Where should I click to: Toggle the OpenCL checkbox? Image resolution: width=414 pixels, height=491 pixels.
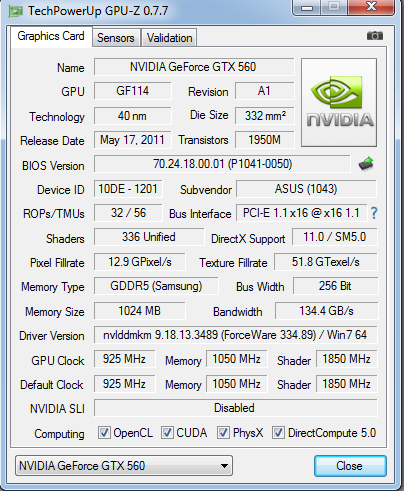click(104, 433)
